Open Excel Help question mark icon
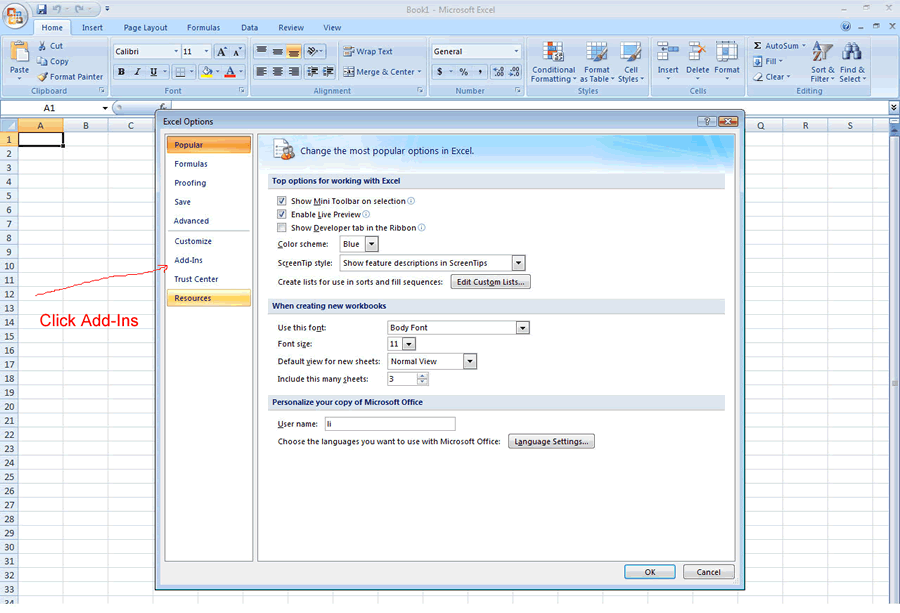The image size is (900, 613). pos(845,26)
